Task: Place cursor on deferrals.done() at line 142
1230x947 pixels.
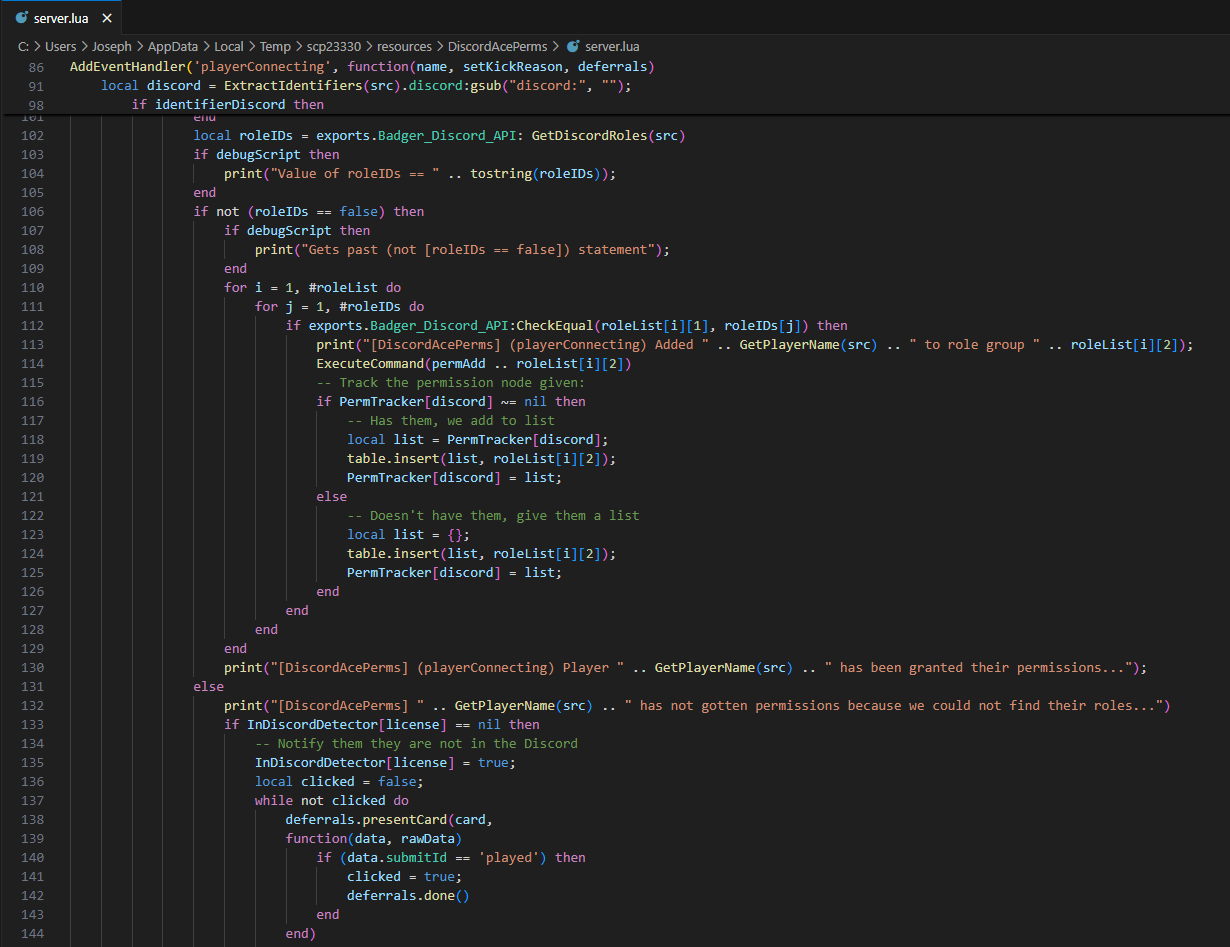Action: (x=407, y=895)
